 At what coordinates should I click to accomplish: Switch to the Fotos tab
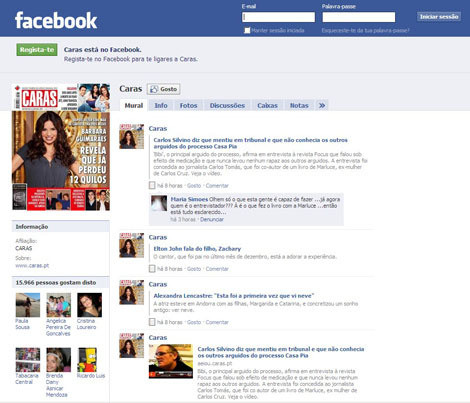(188, 105)
